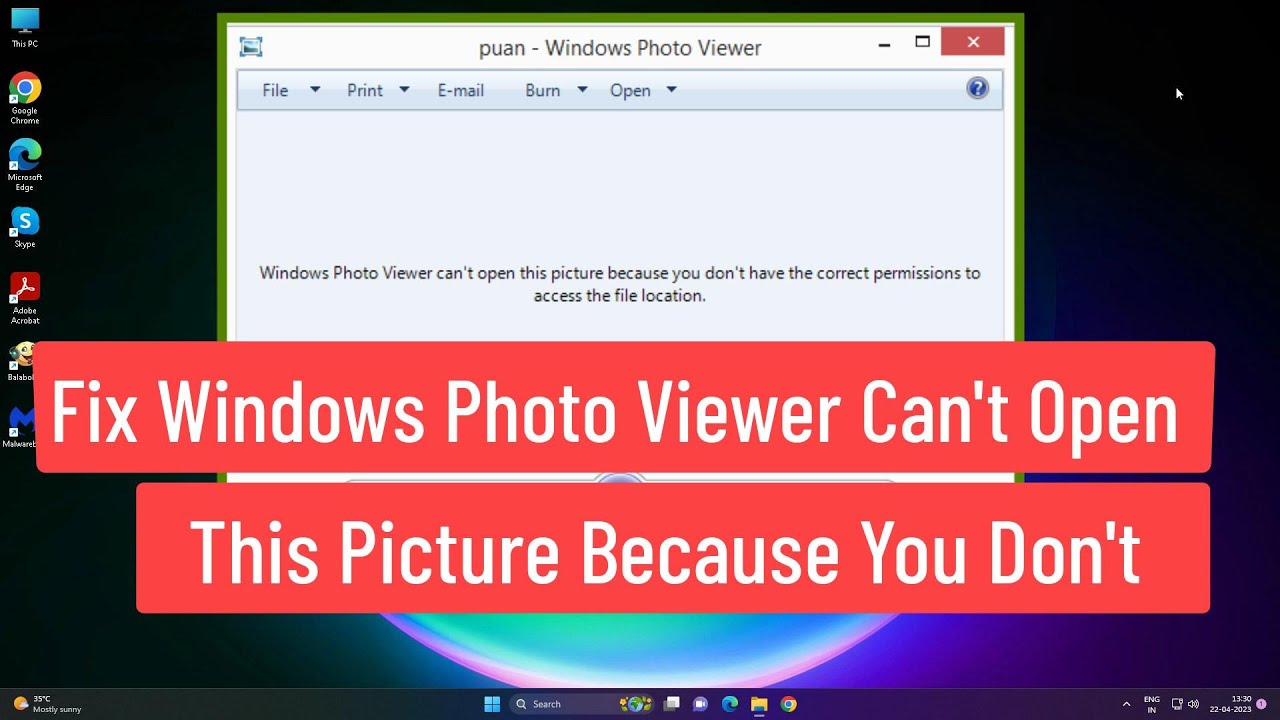The height and width of the screenshot is (720, 1280).
Task: Click the volume speaker icon in the tray
Action: click(x=1193, y=704)
